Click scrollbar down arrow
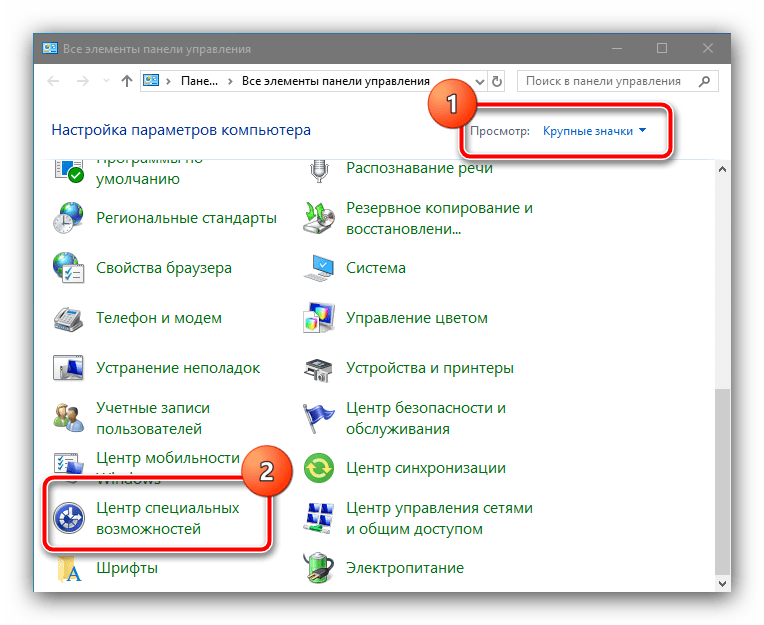The image size is (764, 625). coord(722,583)
